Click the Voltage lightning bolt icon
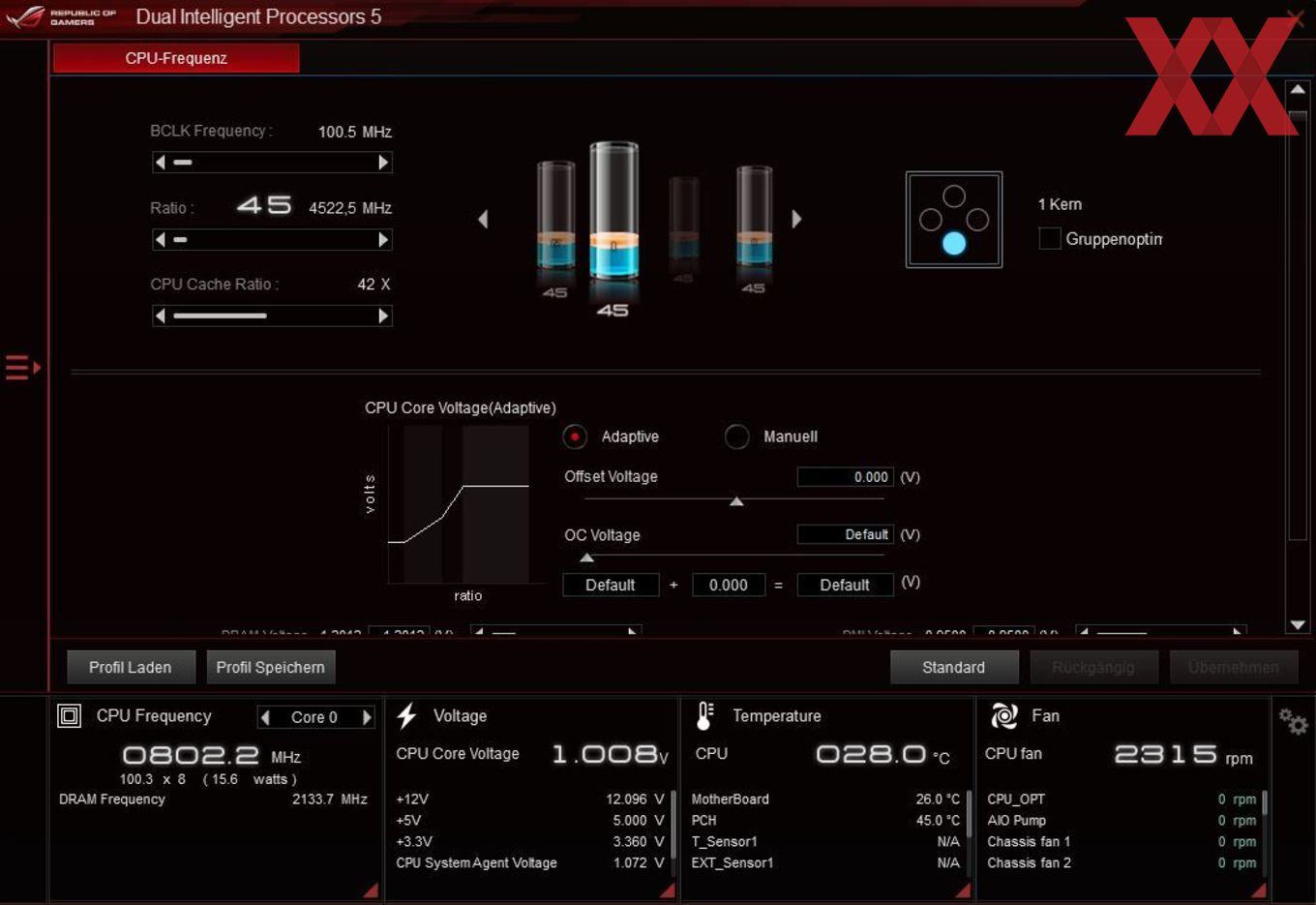 (406, 716)
